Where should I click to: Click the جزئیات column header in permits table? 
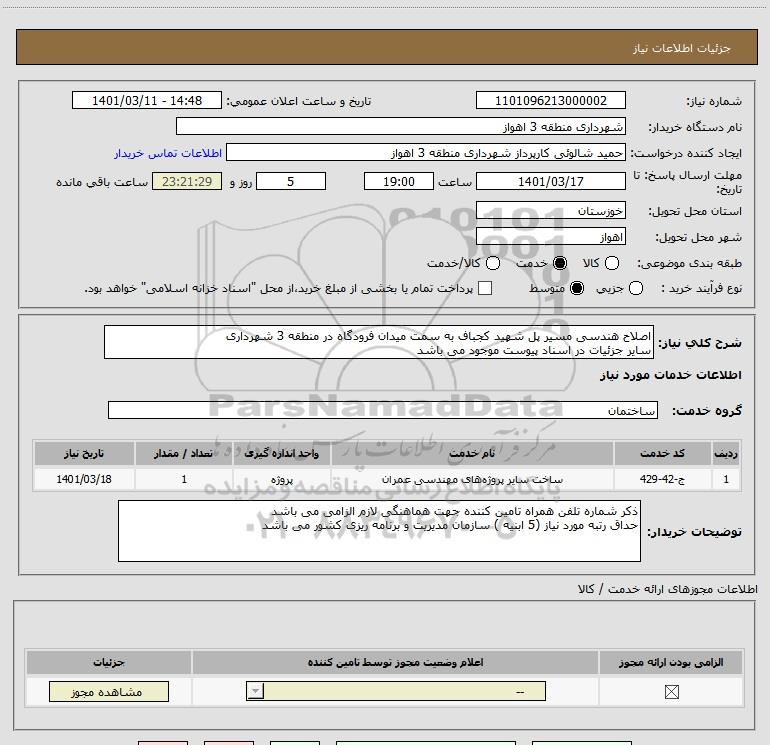[x=109, y=662]
